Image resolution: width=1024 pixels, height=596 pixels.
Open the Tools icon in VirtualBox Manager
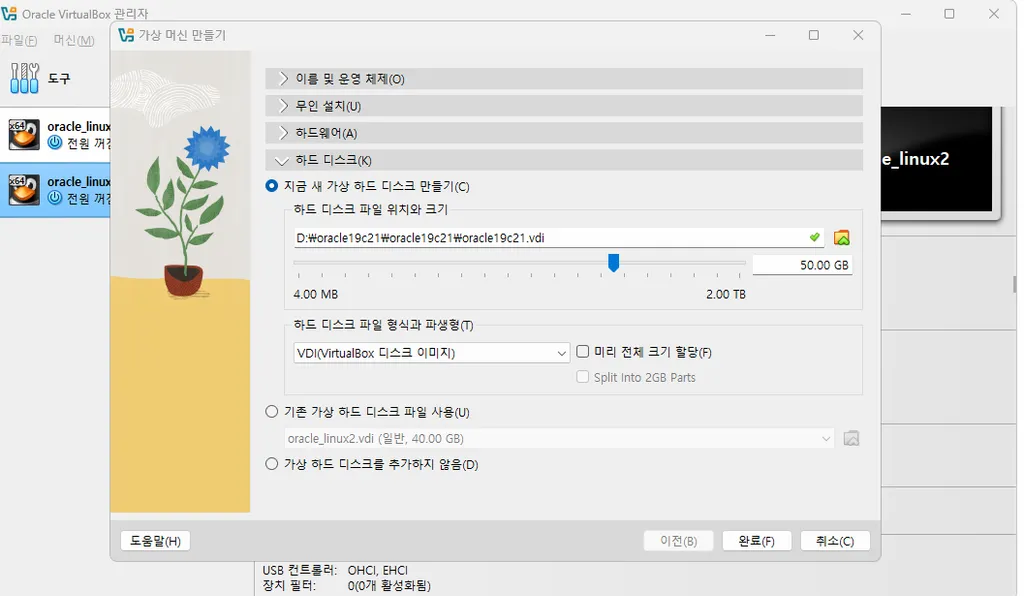pos(24,78)
